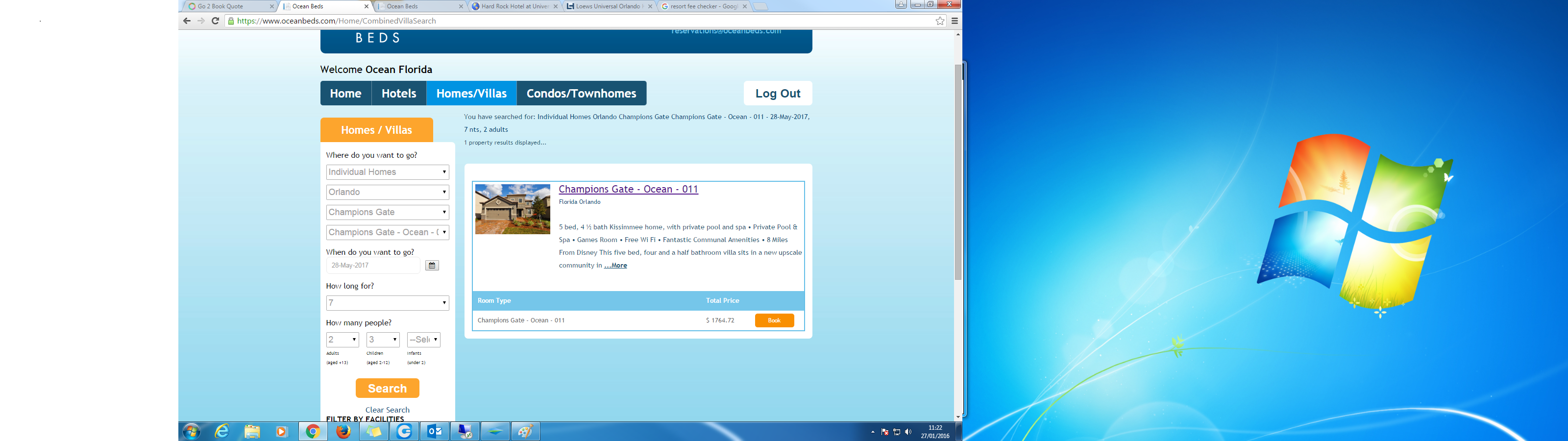Change the Children count dropdown
Image resolution: width=1568 pixels, height=441 pixels.
(x=383, y=340)
